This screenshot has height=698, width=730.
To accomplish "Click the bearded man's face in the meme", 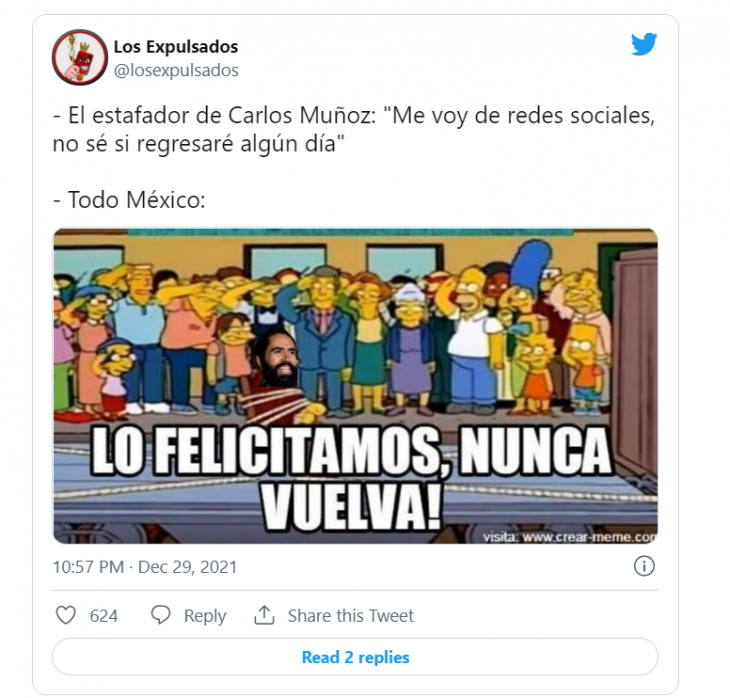I will (x=276, y=359).
